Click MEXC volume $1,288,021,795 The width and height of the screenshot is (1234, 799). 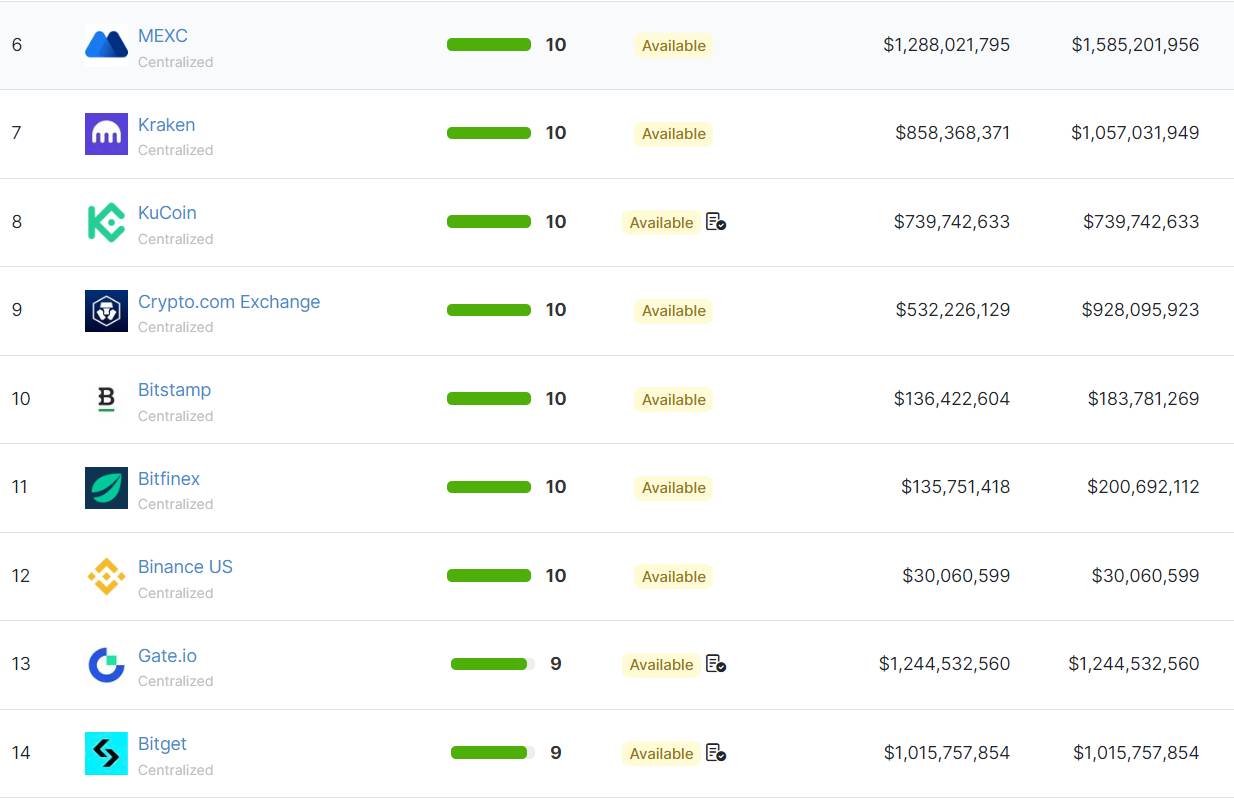coord(947,45)
